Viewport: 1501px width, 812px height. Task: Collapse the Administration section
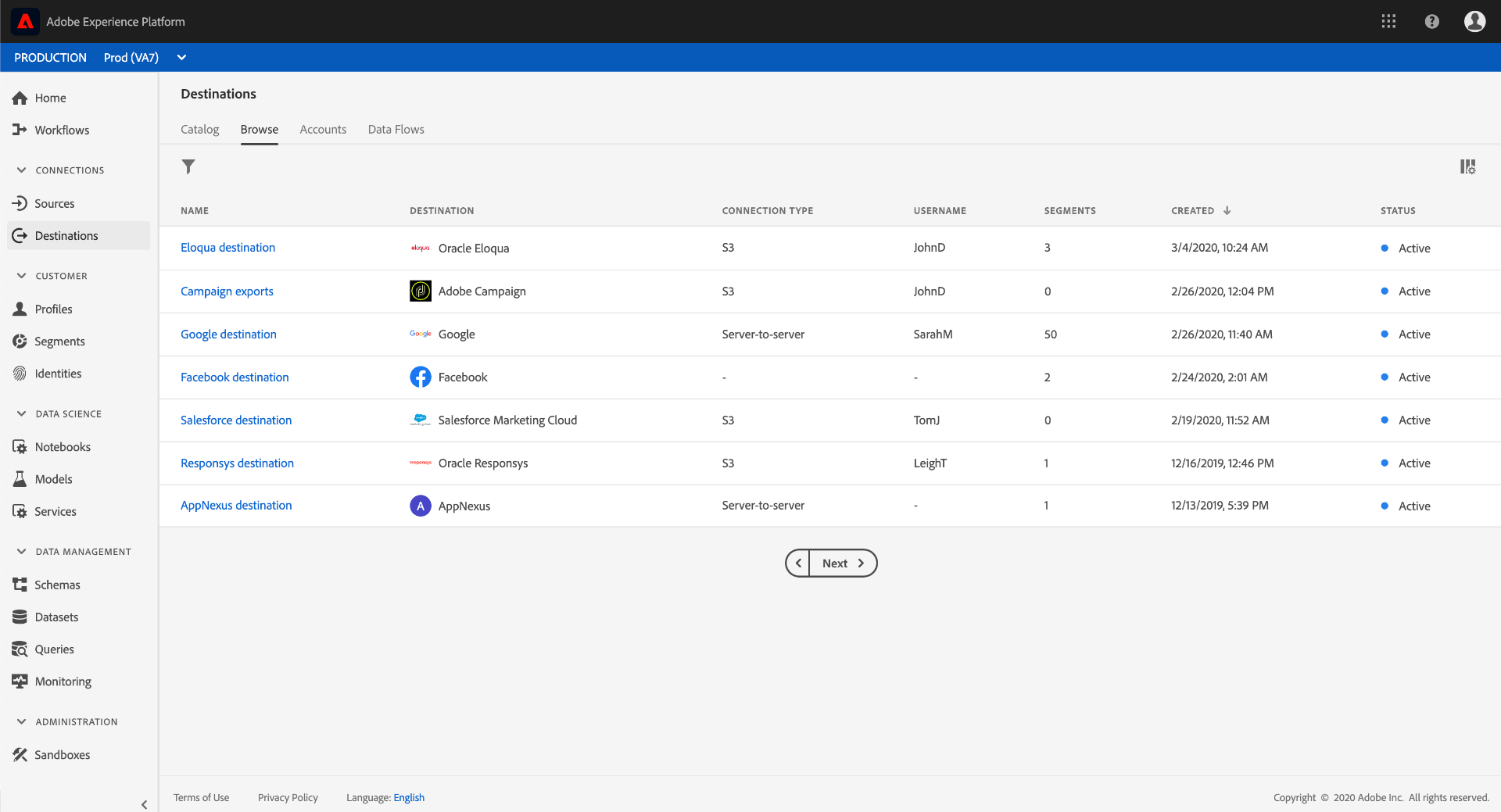(21, 721)
